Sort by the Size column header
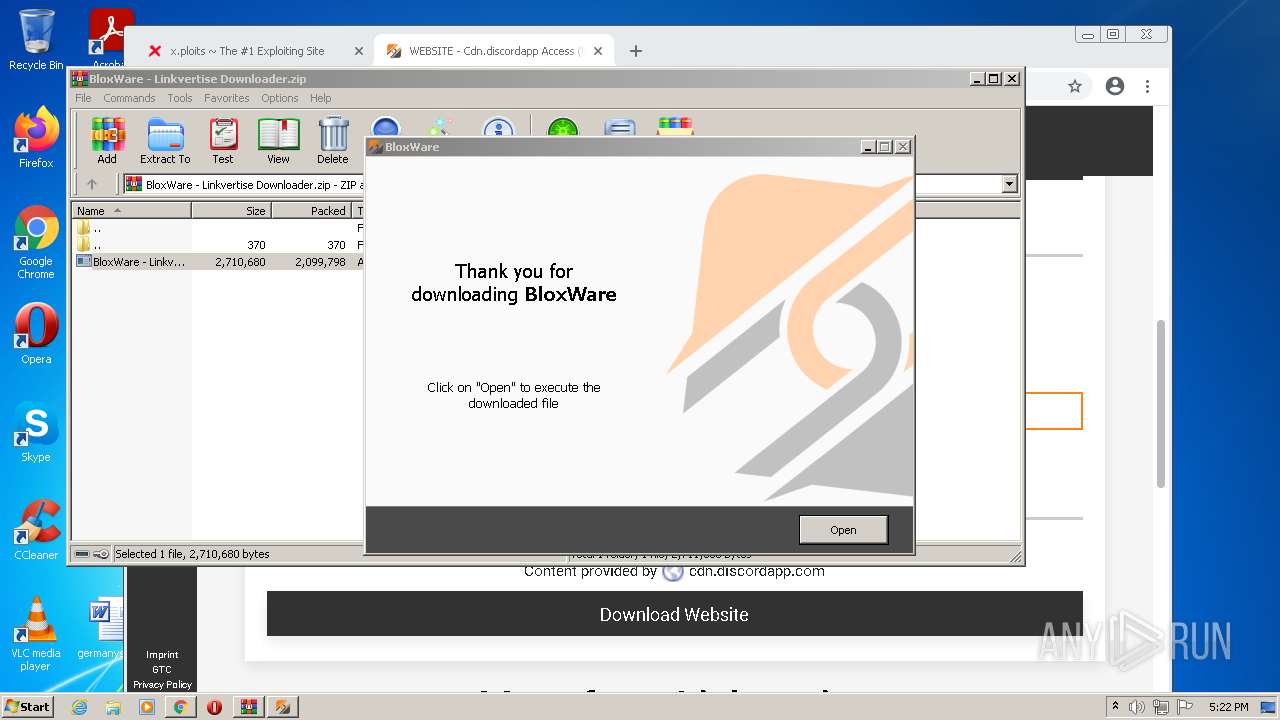This screenshot has height=720, width=1280. (231, 211)
